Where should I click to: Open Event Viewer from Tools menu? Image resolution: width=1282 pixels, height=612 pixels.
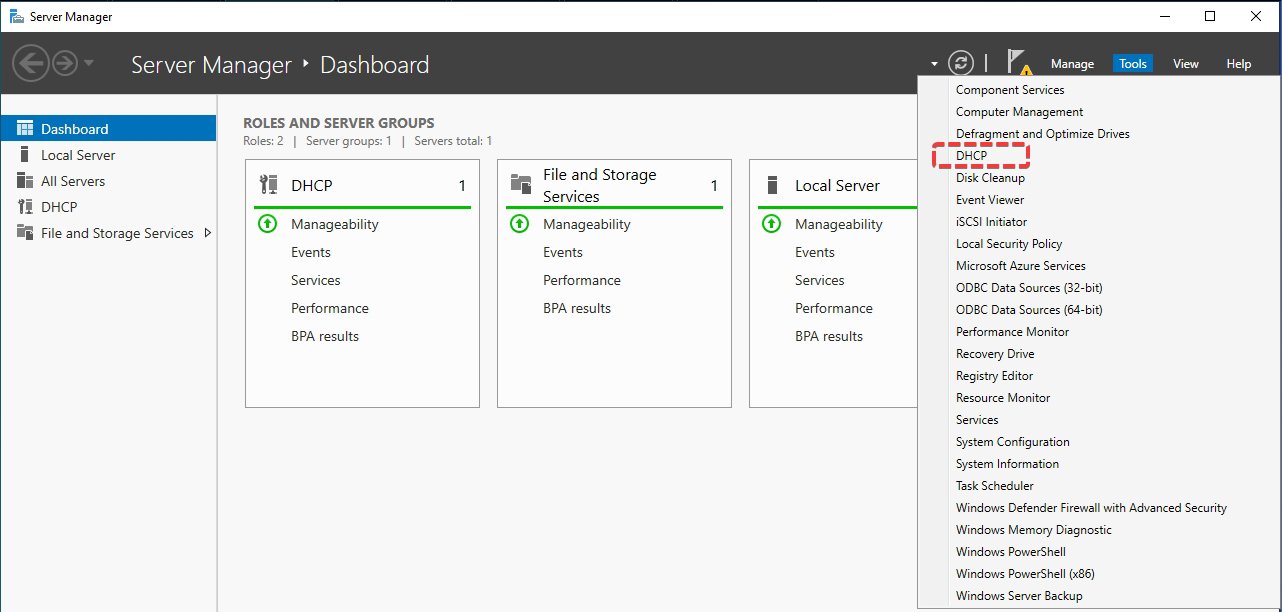(x=990, y=200)
